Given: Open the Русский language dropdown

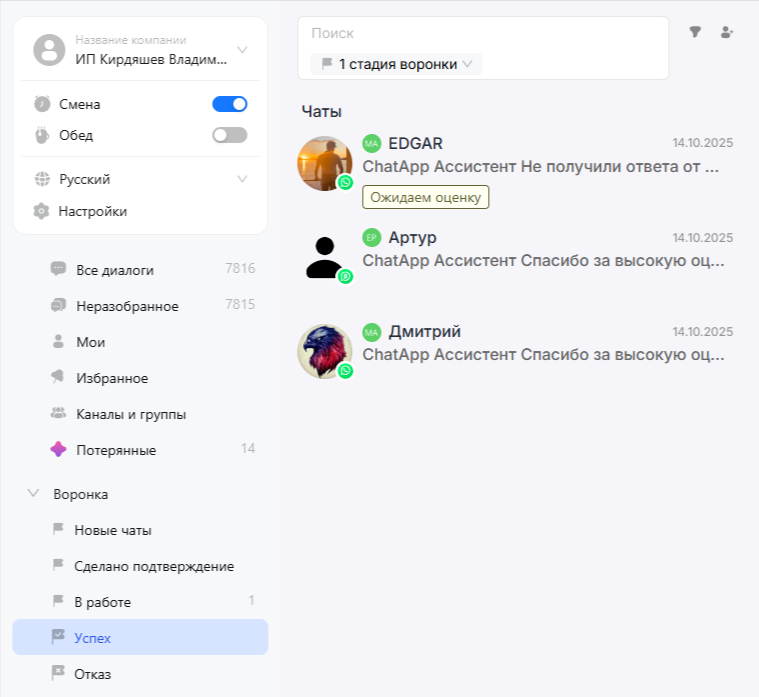Looking at the screenshot, I should point(242,180).
